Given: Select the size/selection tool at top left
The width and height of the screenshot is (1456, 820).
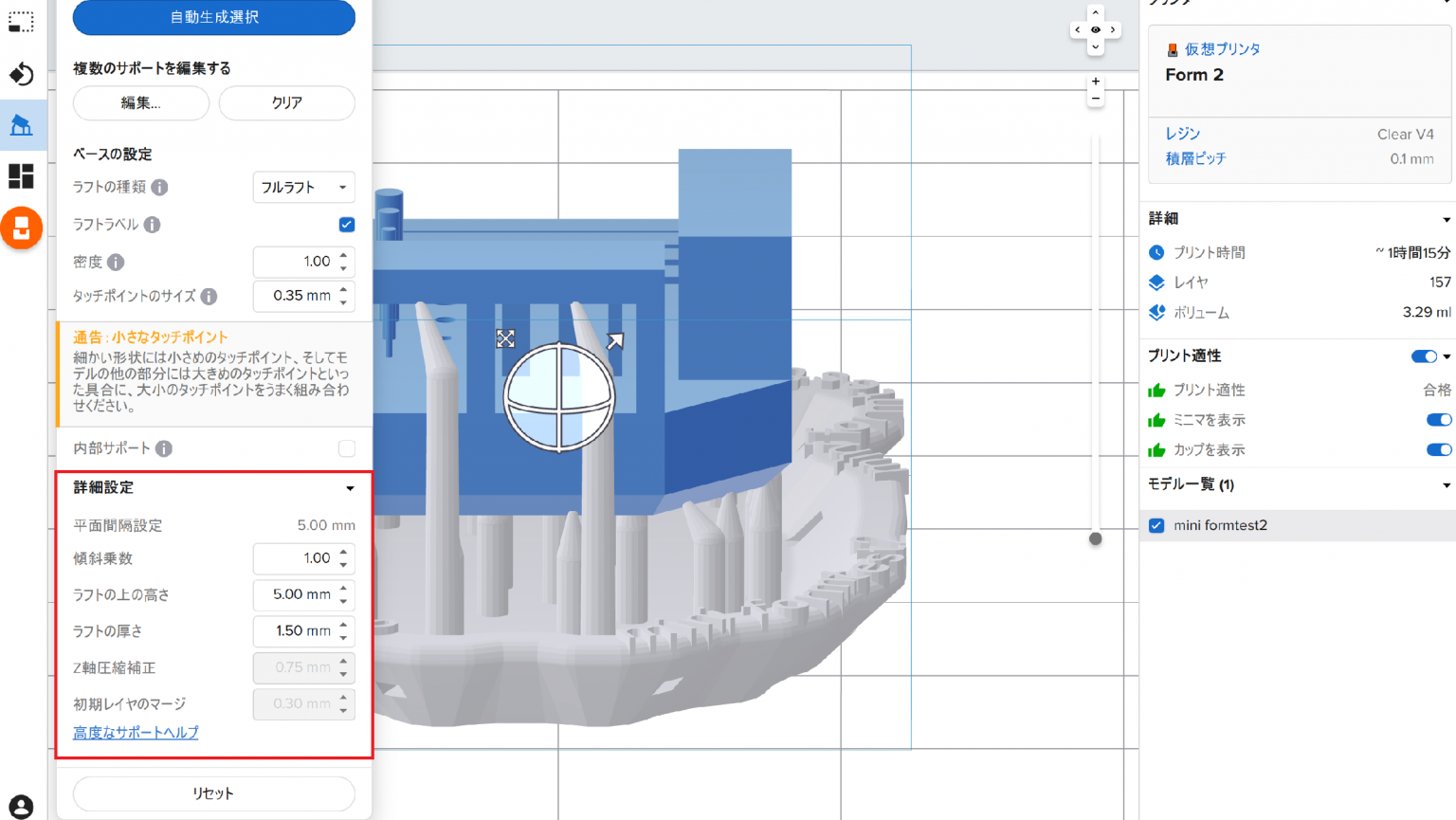Looking at the screenshot, I should 21,23.
